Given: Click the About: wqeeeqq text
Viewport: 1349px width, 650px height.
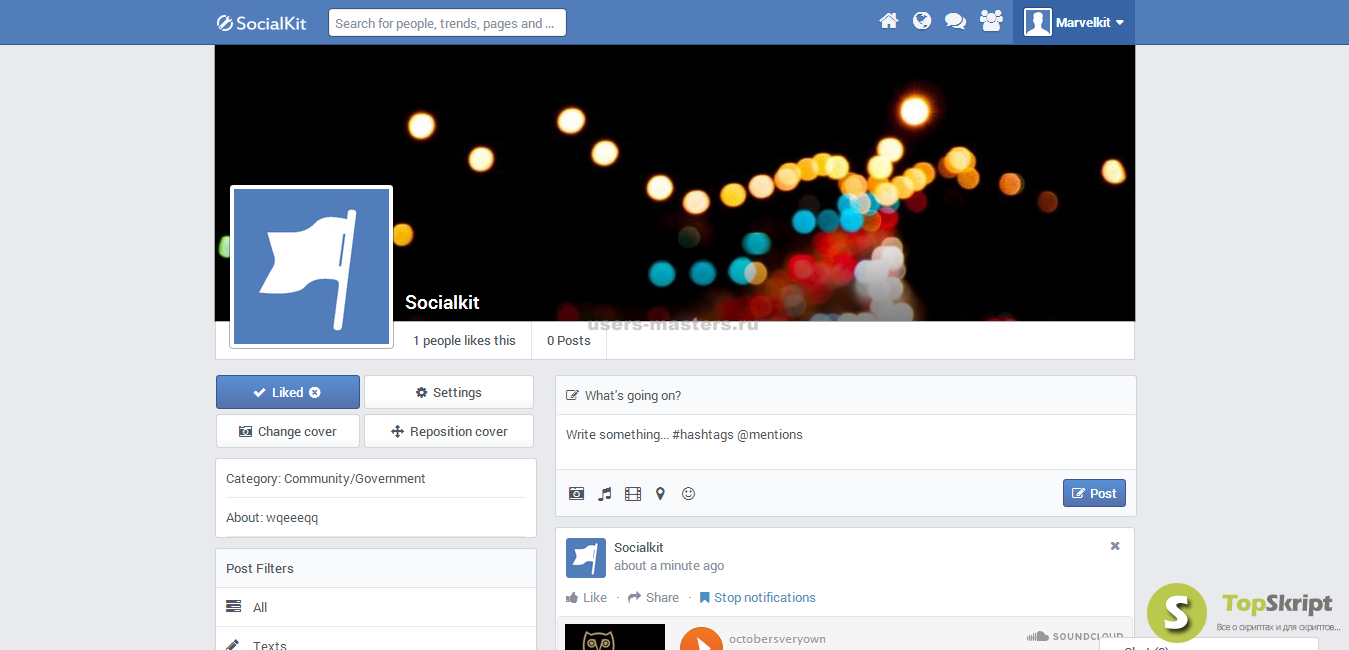Looking at the screenshot, I should (272, 517).
